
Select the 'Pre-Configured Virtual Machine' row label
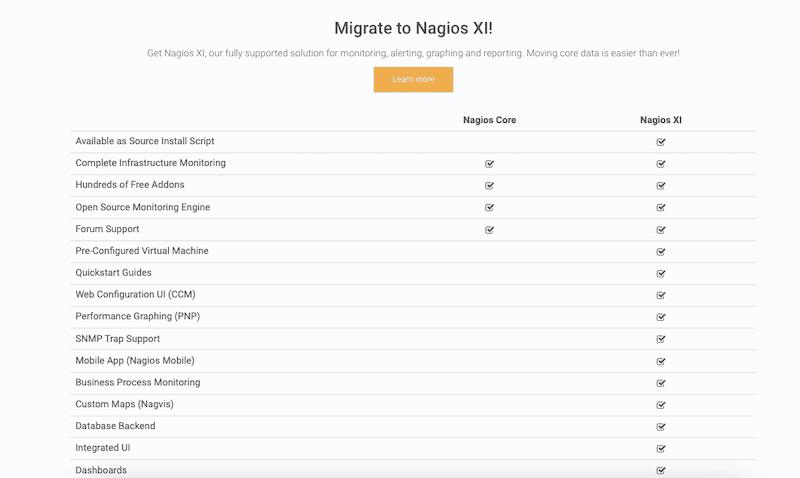pyautogui.click(x=142, y=251)
